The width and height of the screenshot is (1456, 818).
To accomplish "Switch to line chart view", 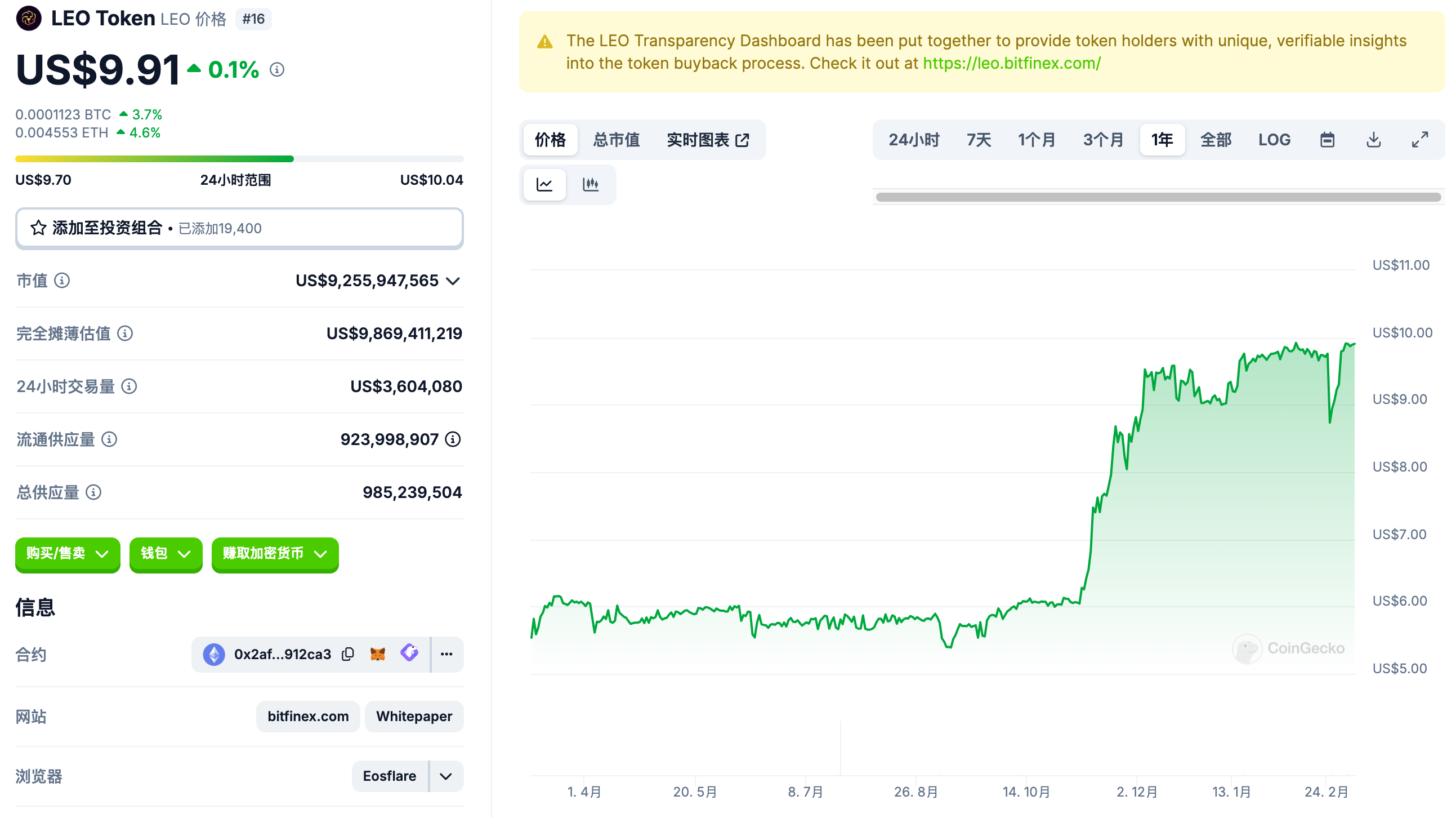I will (544, 184).
